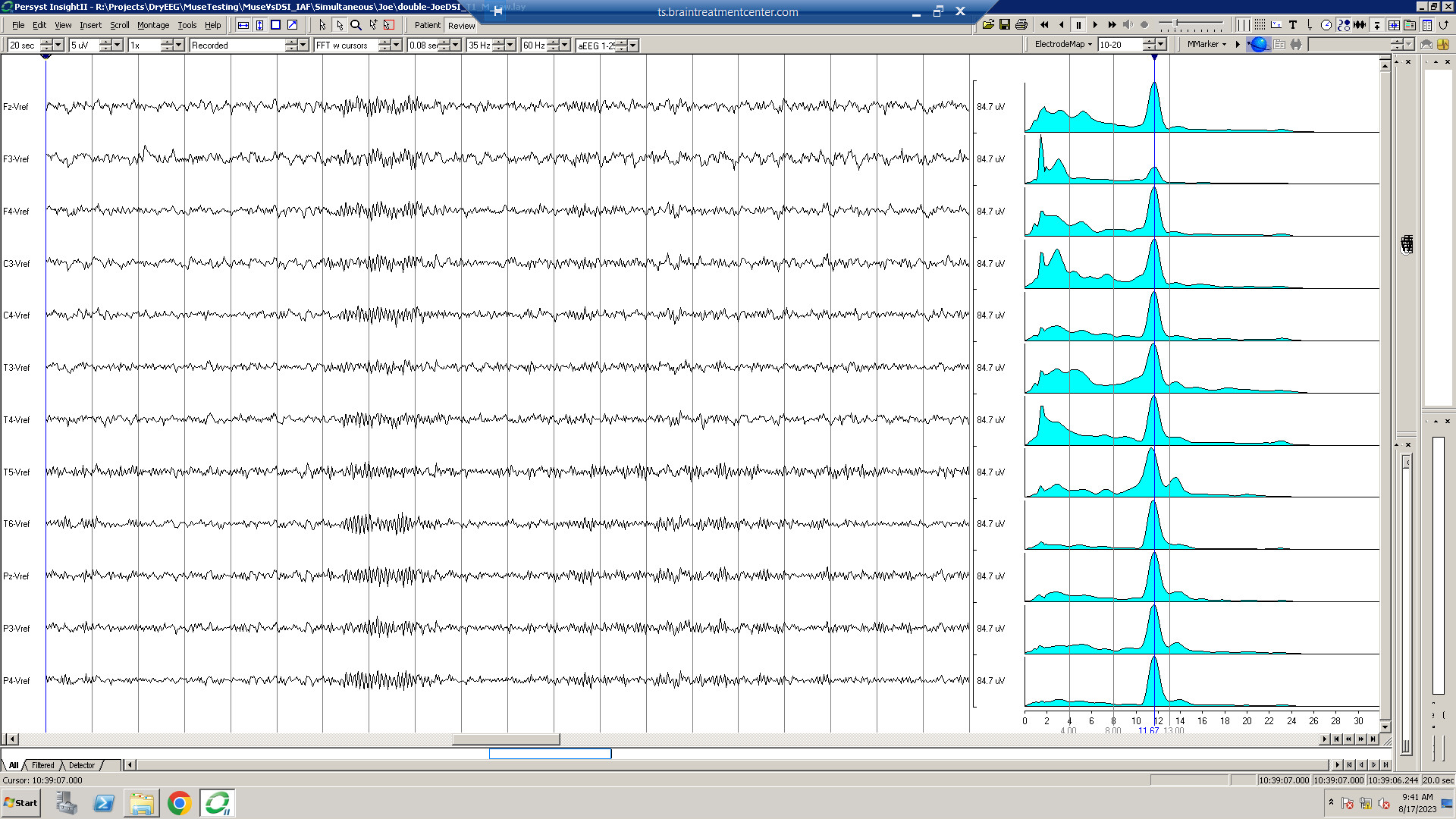Click the blue globe icon

1259,45
